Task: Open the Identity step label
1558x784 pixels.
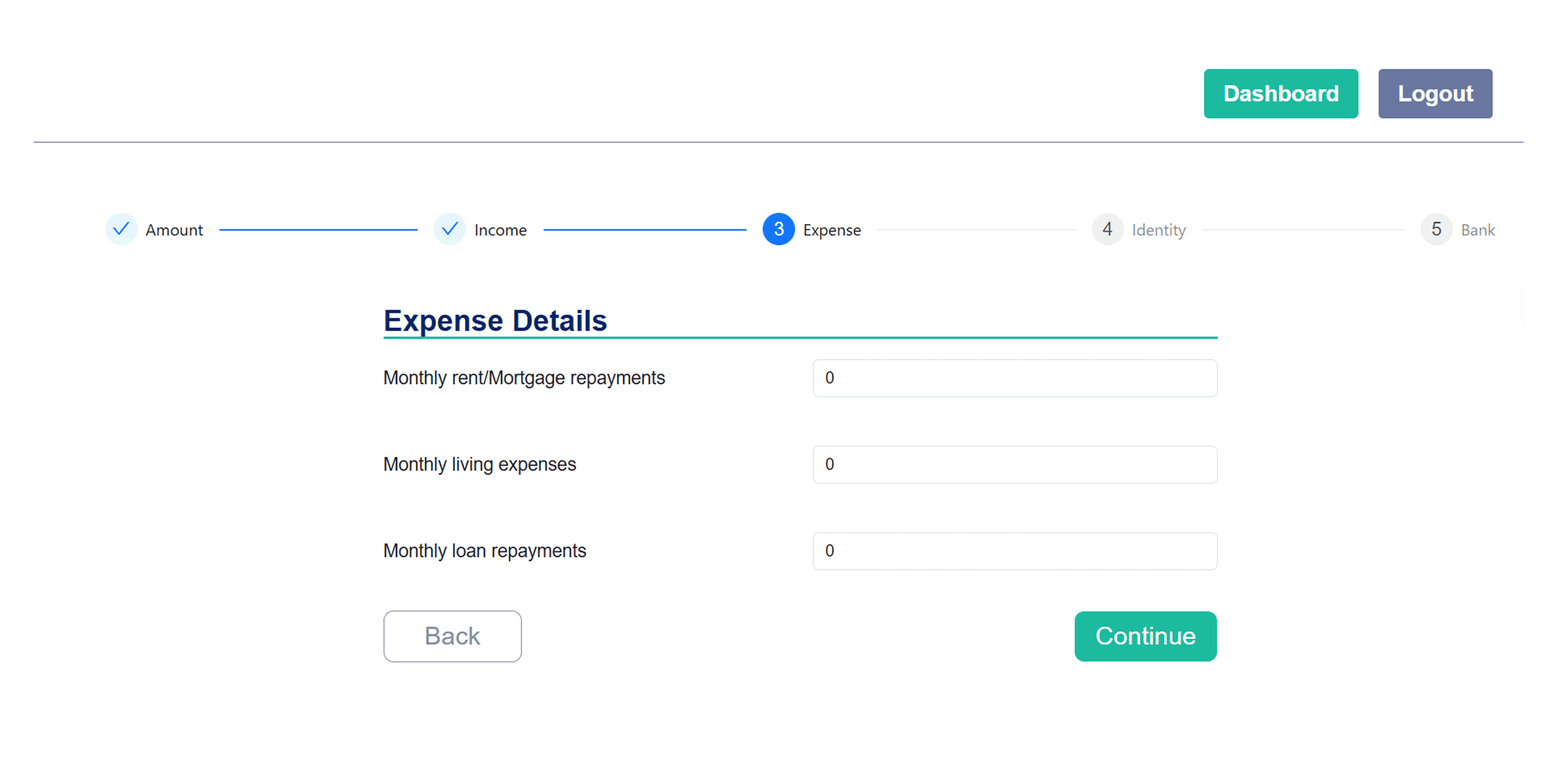Action: (x=1158, y=231)
